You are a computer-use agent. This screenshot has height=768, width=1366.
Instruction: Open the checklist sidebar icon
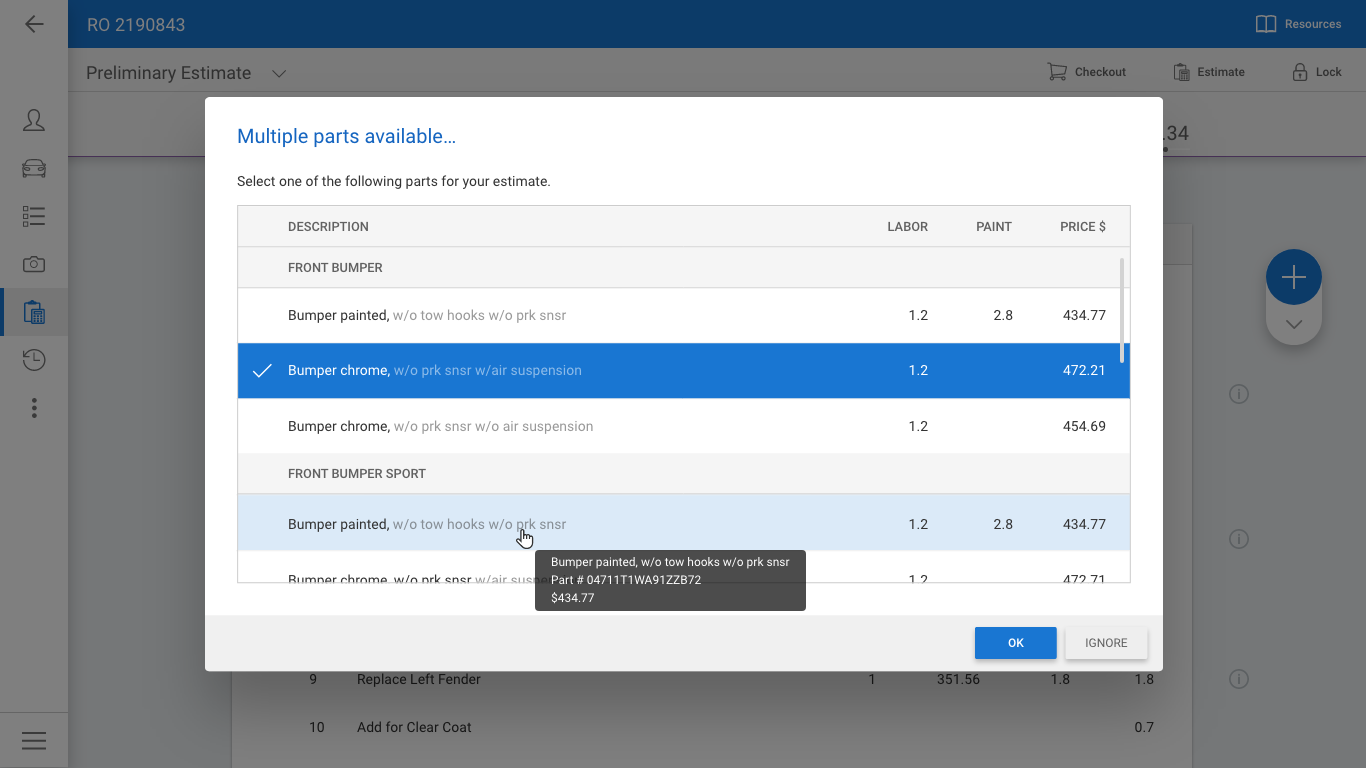tap(34, 216)
